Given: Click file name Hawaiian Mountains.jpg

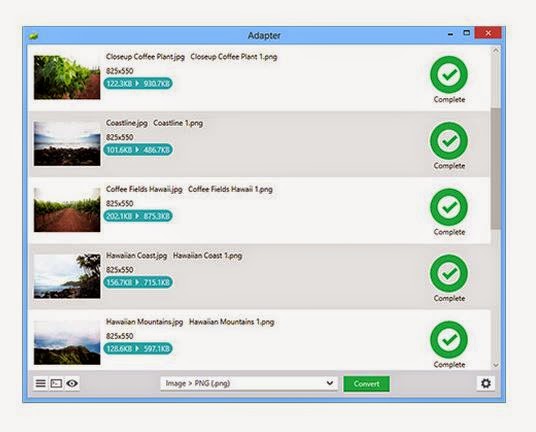Looking at the screenshot, I should pyautogui.click(x=145, y=322).
